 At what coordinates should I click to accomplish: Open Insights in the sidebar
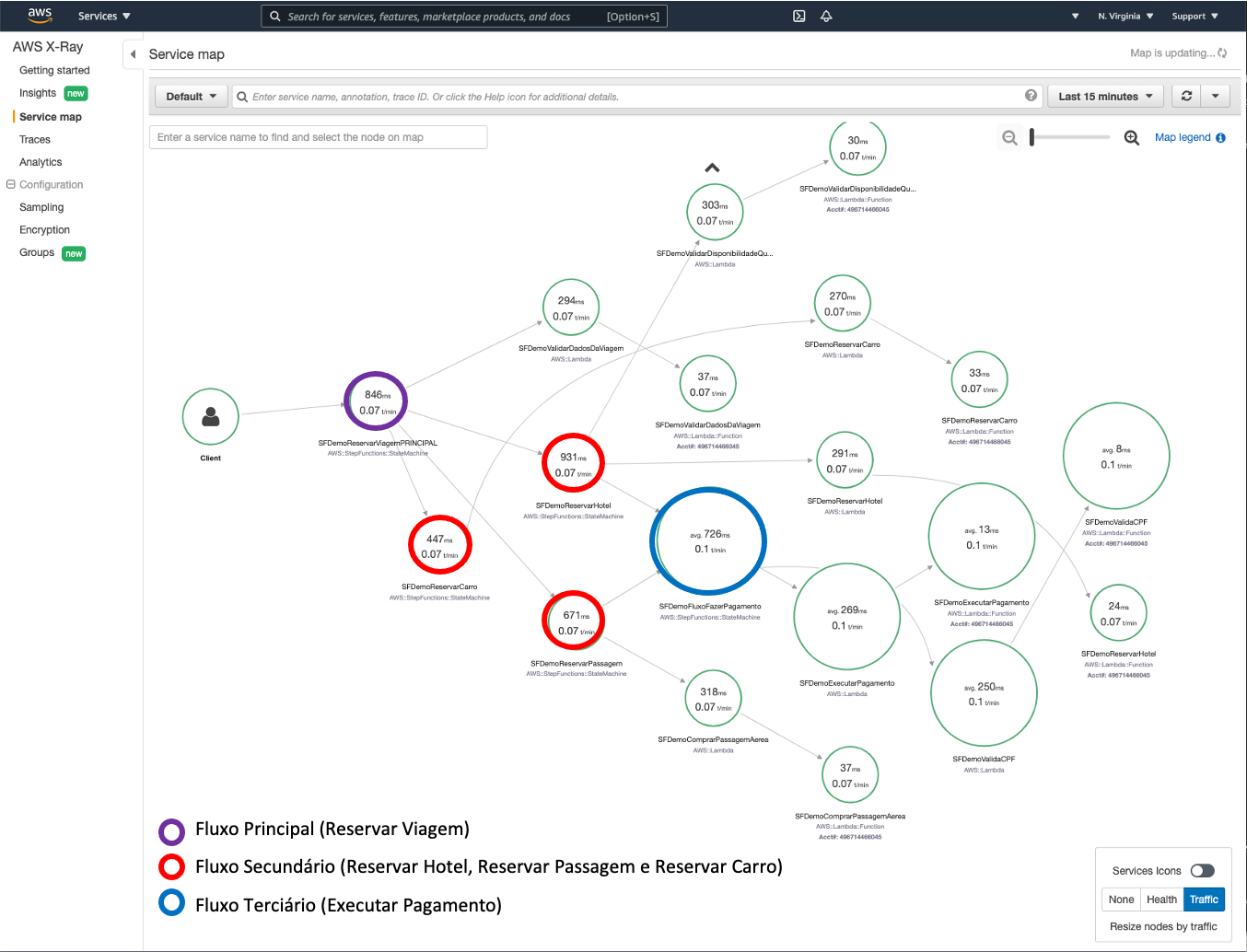(38, 93)
